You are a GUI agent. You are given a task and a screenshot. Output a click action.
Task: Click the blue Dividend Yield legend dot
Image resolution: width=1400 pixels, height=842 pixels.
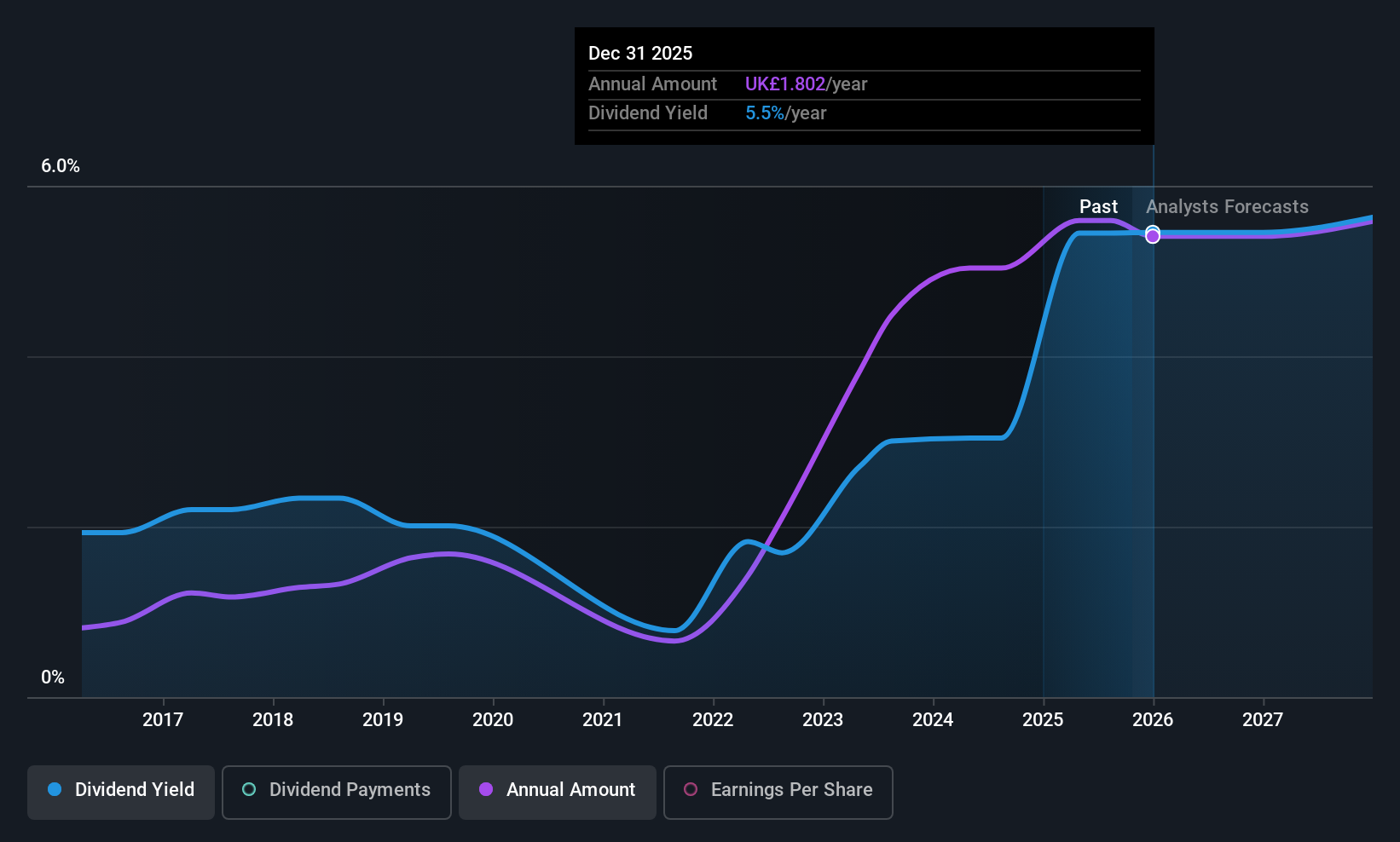point(55,790)
